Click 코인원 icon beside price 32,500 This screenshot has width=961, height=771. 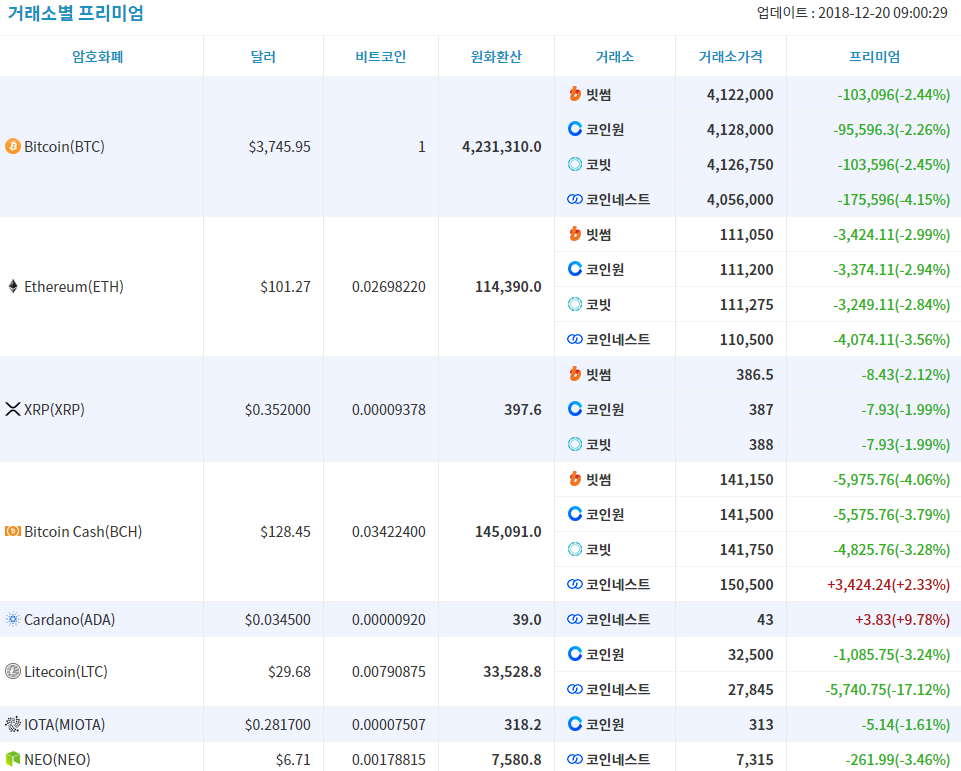[575, 653]
